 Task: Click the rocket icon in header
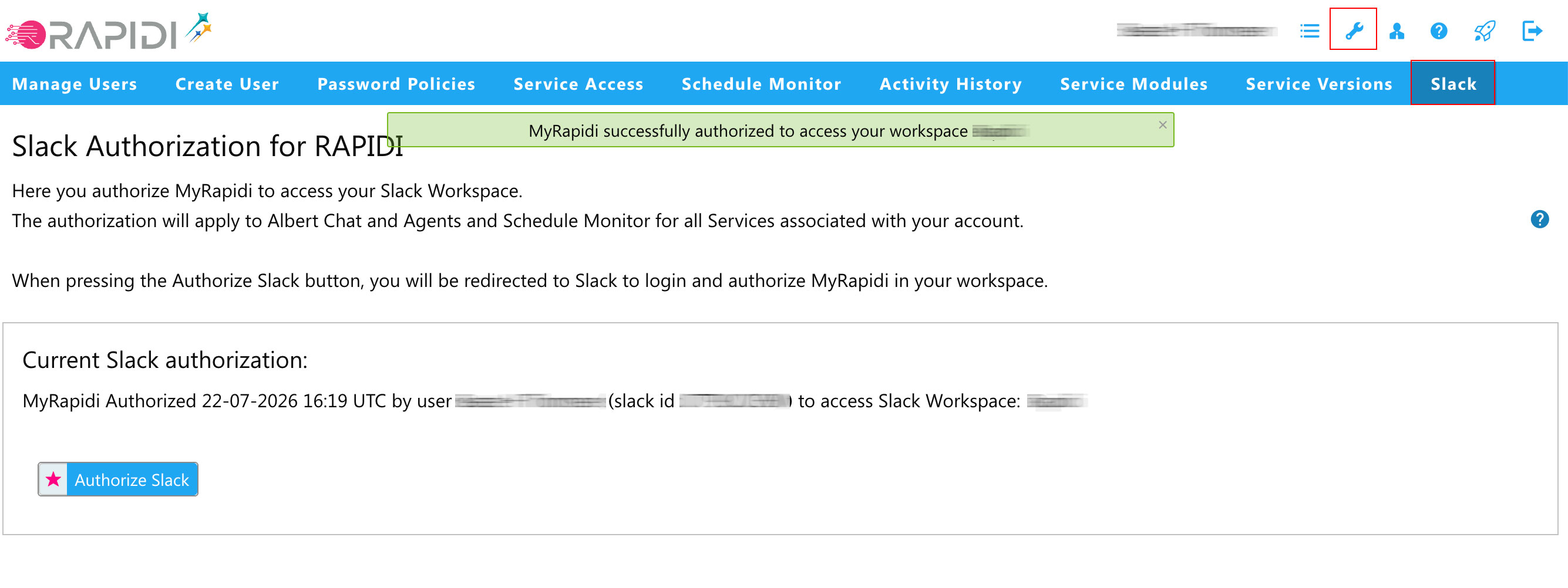pos(1484,31)
